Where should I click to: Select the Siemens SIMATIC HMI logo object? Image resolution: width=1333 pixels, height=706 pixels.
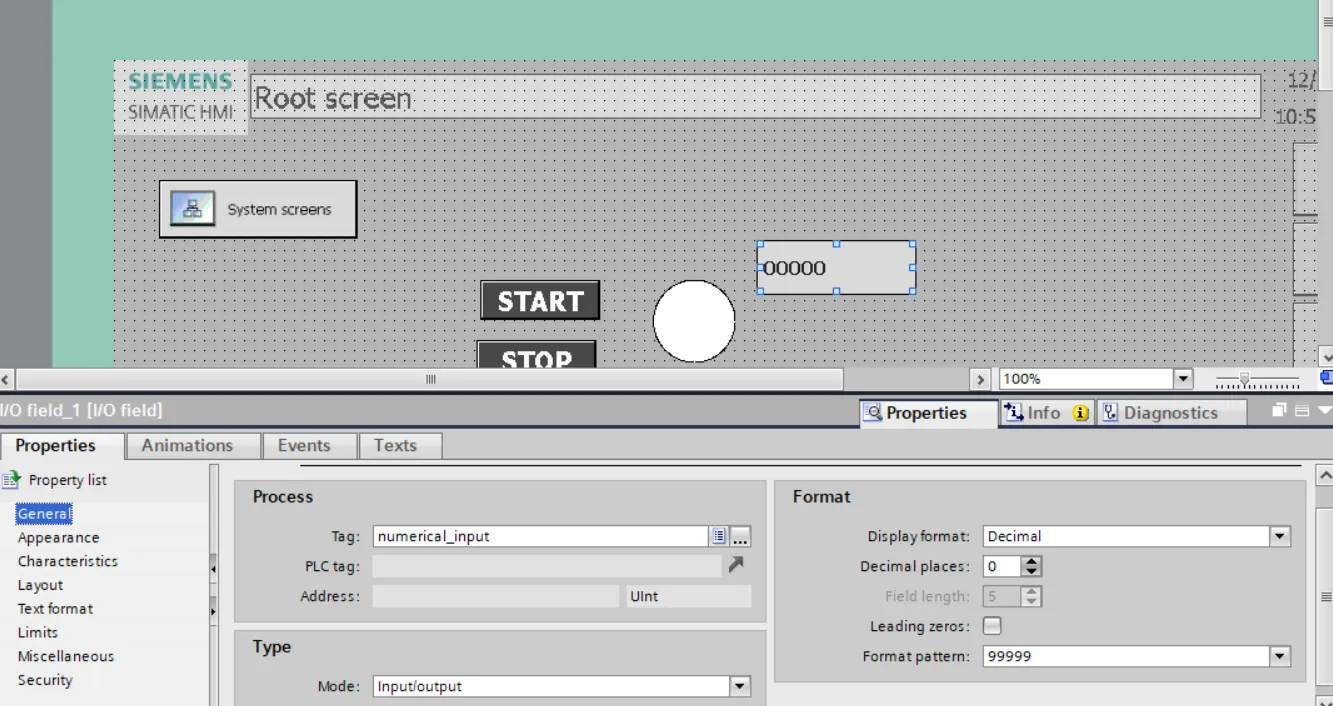[180, 96]
